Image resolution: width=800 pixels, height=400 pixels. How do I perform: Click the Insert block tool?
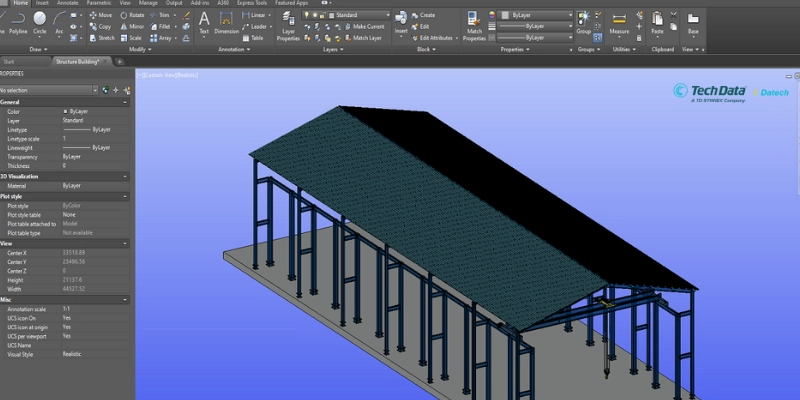click(x=401, y=22)
